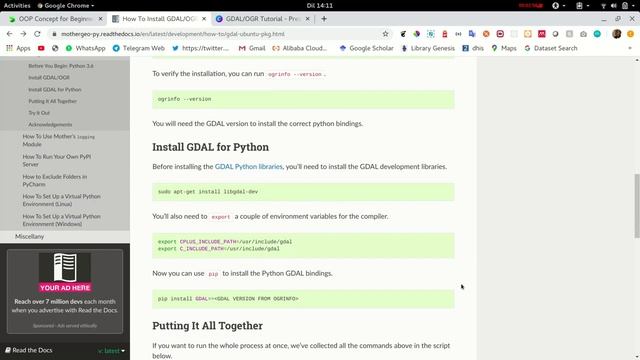This screenshot has height=360, width=640.
Task: Close the GDAL/OGR Tutorial tab
Action: [307, 19]
